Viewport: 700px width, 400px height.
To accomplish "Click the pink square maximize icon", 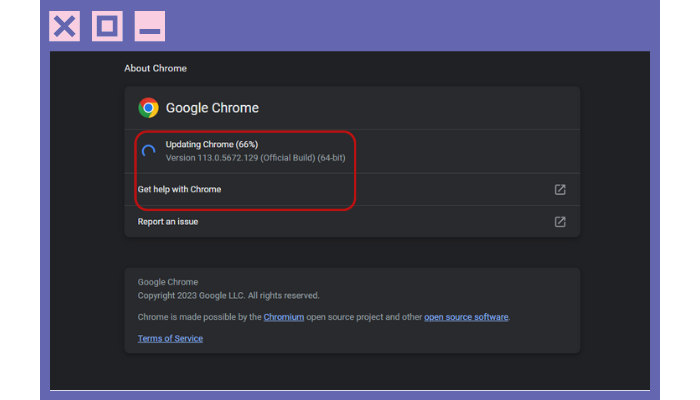I will pyautogui.click(x=107, y=26).
